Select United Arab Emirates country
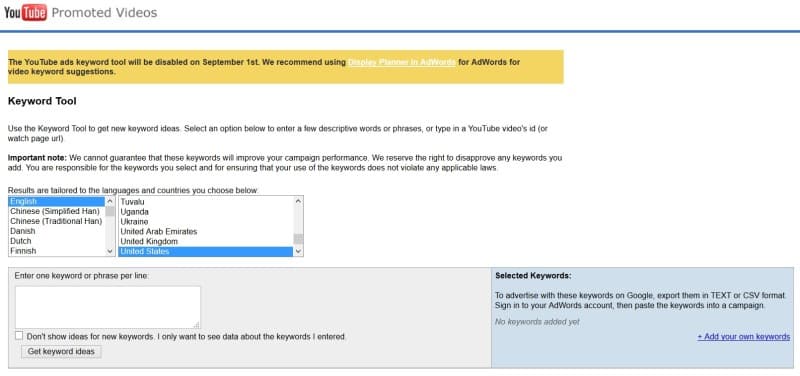 206,231
